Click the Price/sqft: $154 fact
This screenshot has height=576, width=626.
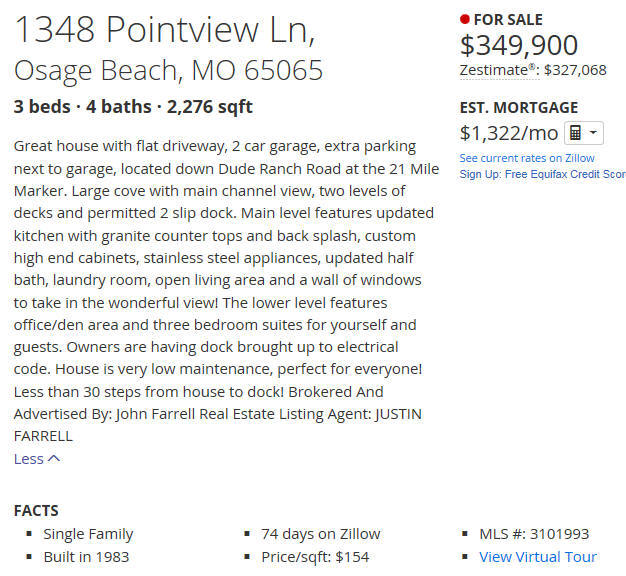coord(315,557)
